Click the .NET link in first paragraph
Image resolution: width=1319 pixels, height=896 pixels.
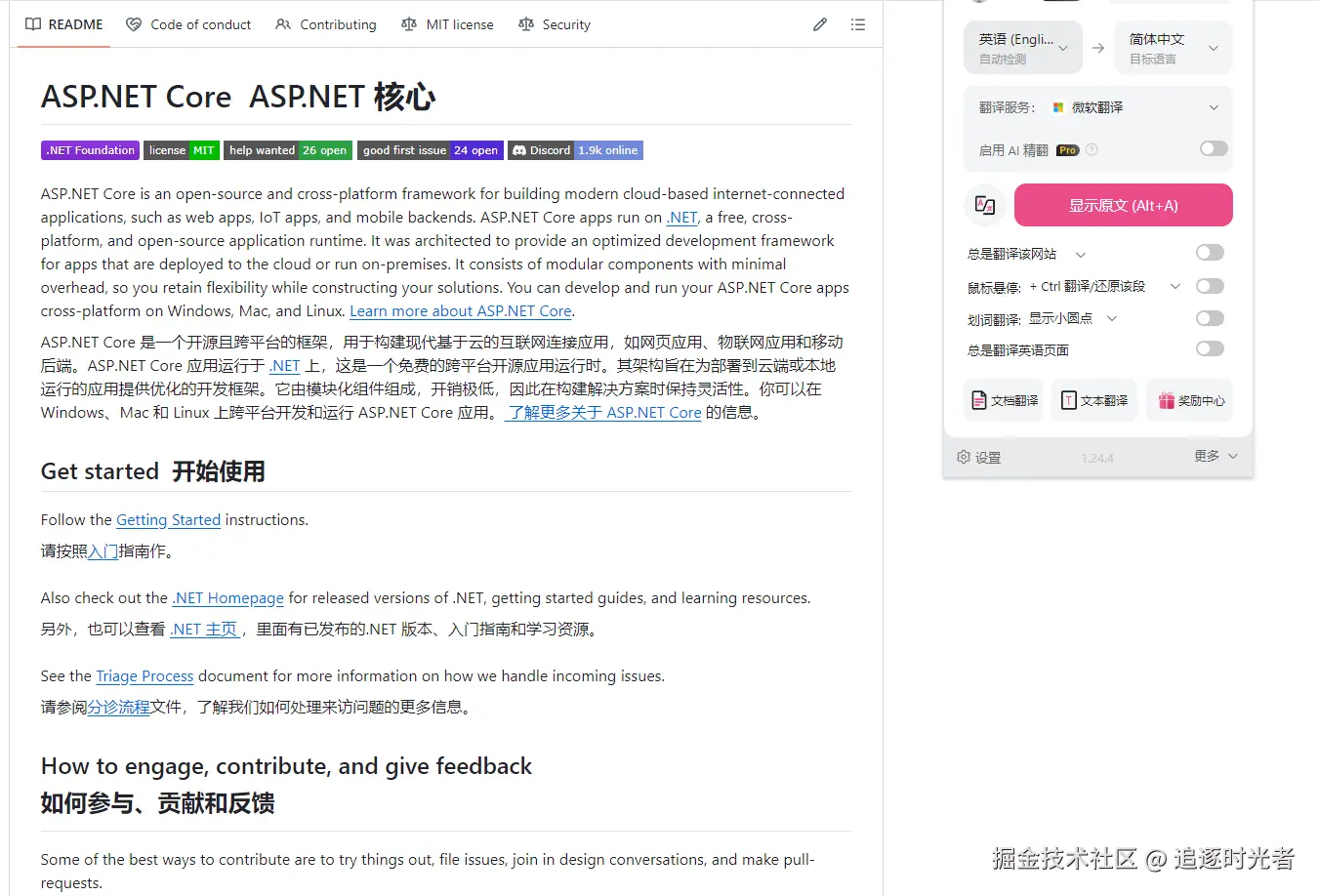point(682,218)
